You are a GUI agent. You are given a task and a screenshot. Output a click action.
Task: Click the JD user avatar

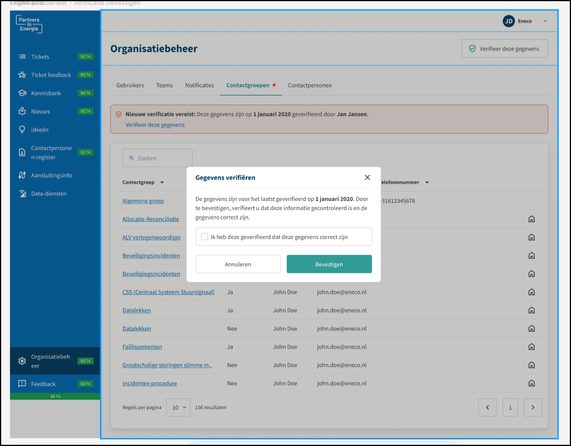pyautogui.click(x=508, y=21)
